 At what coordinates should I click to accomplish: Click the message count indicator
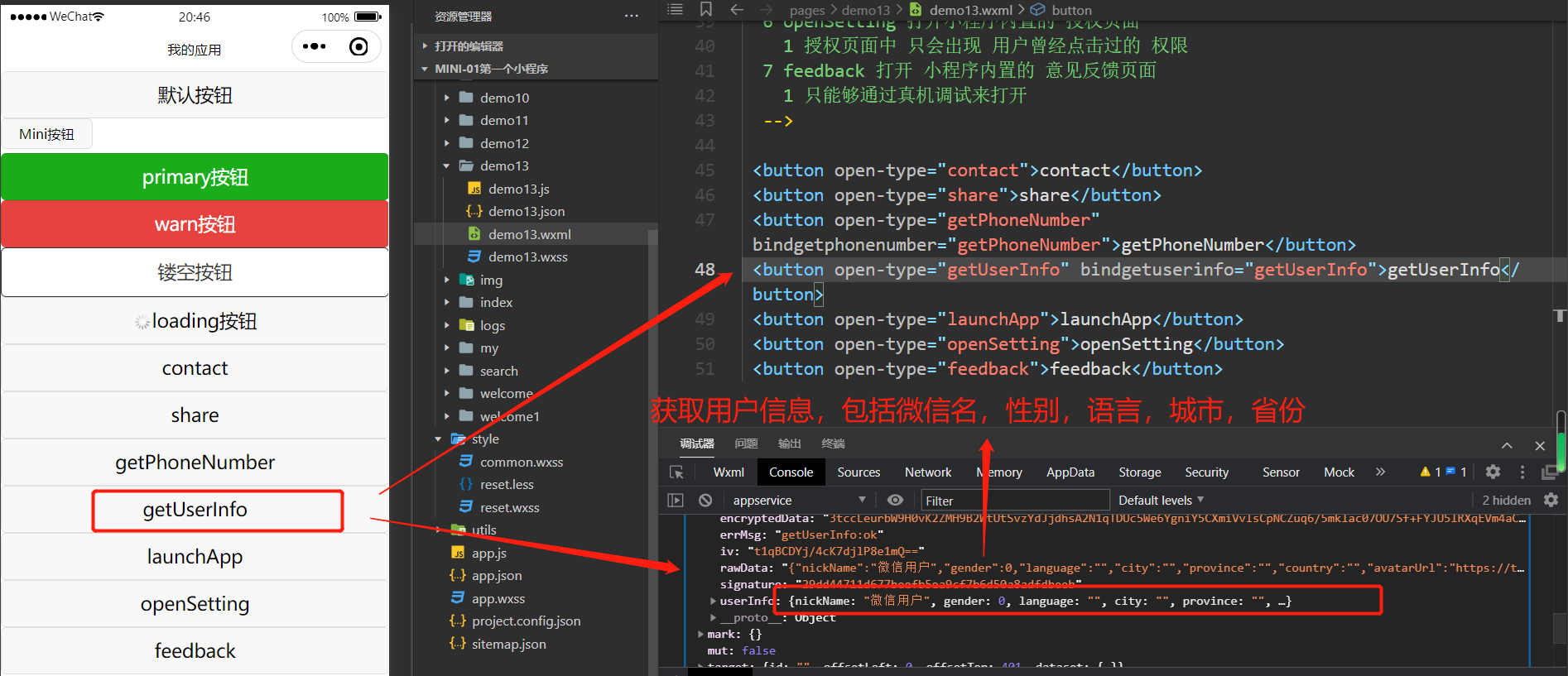point(1456,472)
